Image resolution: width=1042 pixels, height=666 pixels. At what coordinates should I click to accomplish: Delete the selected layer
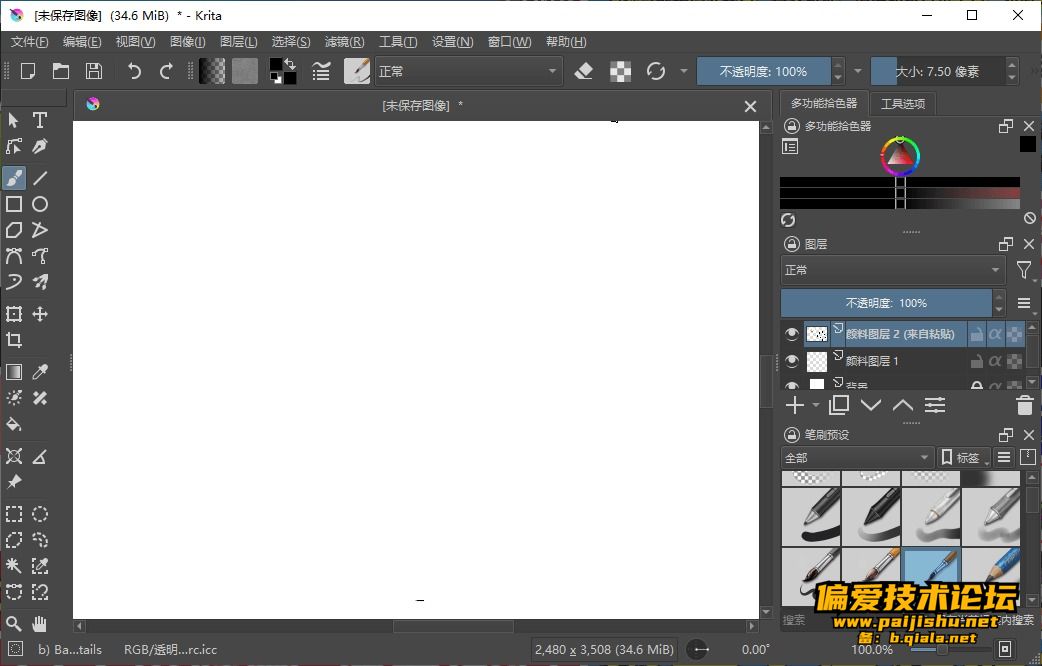pos(1025,405)
